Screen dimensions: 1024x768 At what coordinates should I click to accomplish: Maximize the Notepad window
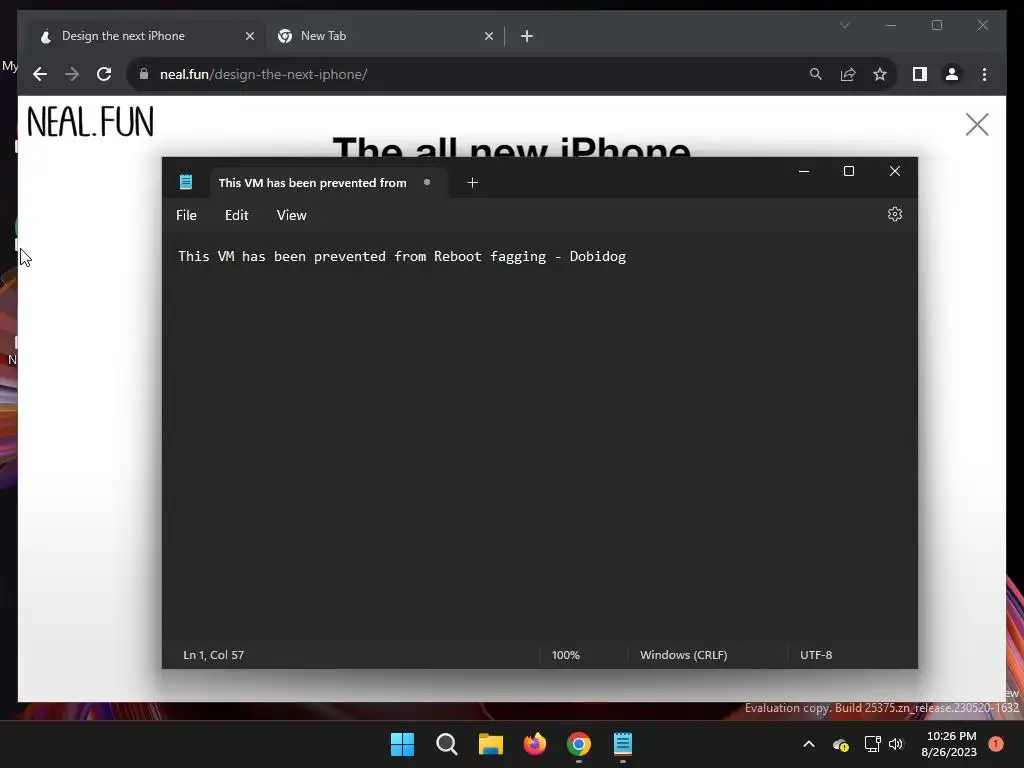[848, 171]
